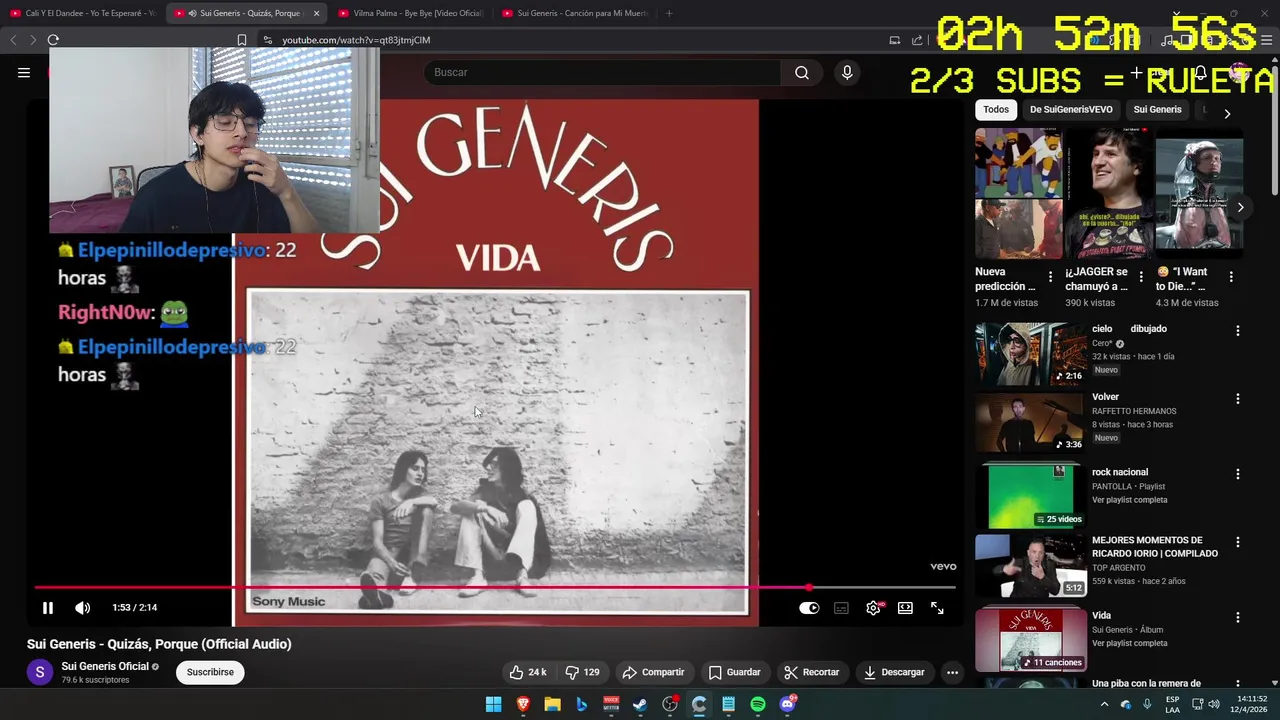Download the video via Descargar
The width and height of the screenshot is (1280, 720).
coord(894,672)
